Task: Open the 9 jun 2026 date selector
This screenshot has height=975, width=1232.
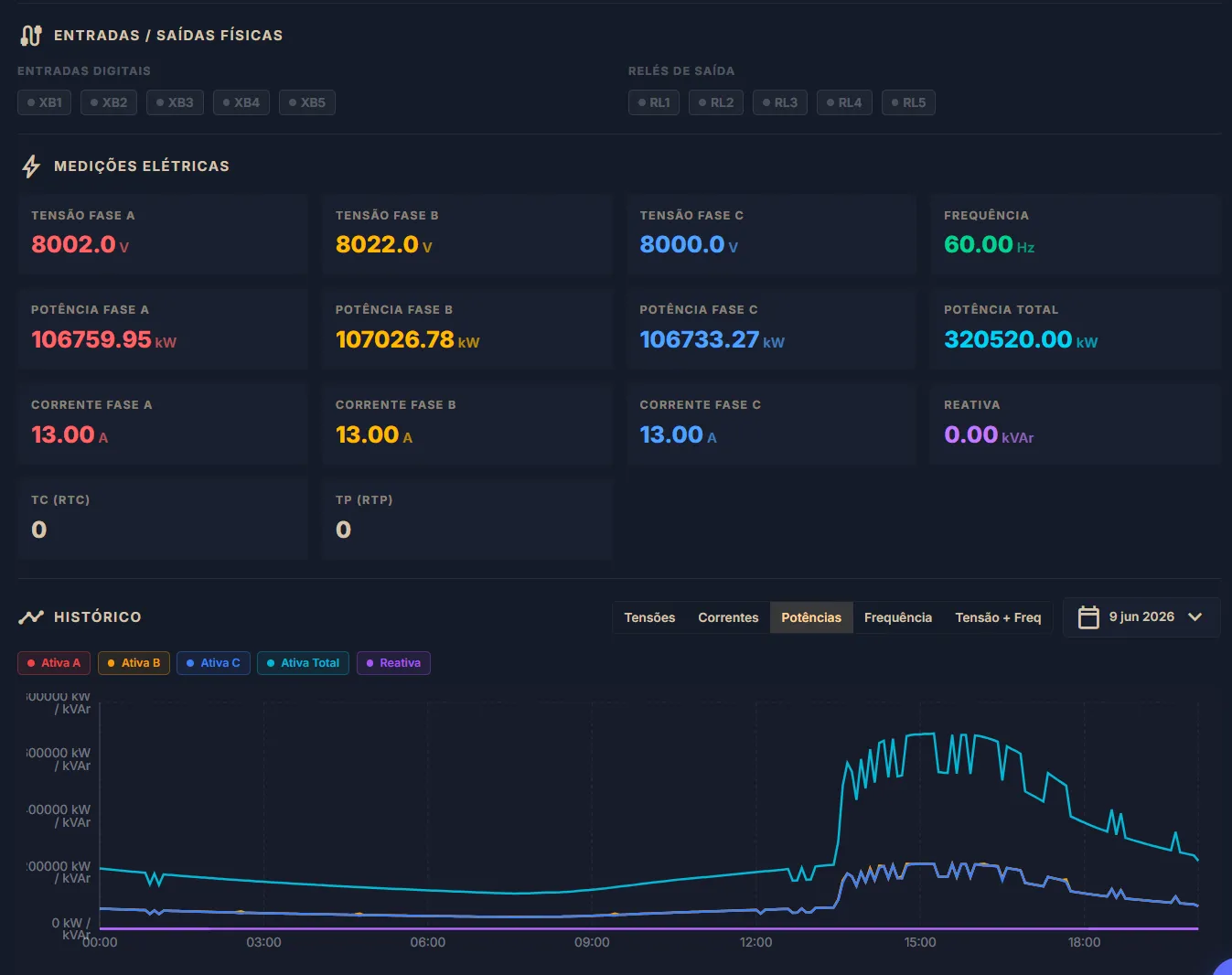Action: point(1141,617)
